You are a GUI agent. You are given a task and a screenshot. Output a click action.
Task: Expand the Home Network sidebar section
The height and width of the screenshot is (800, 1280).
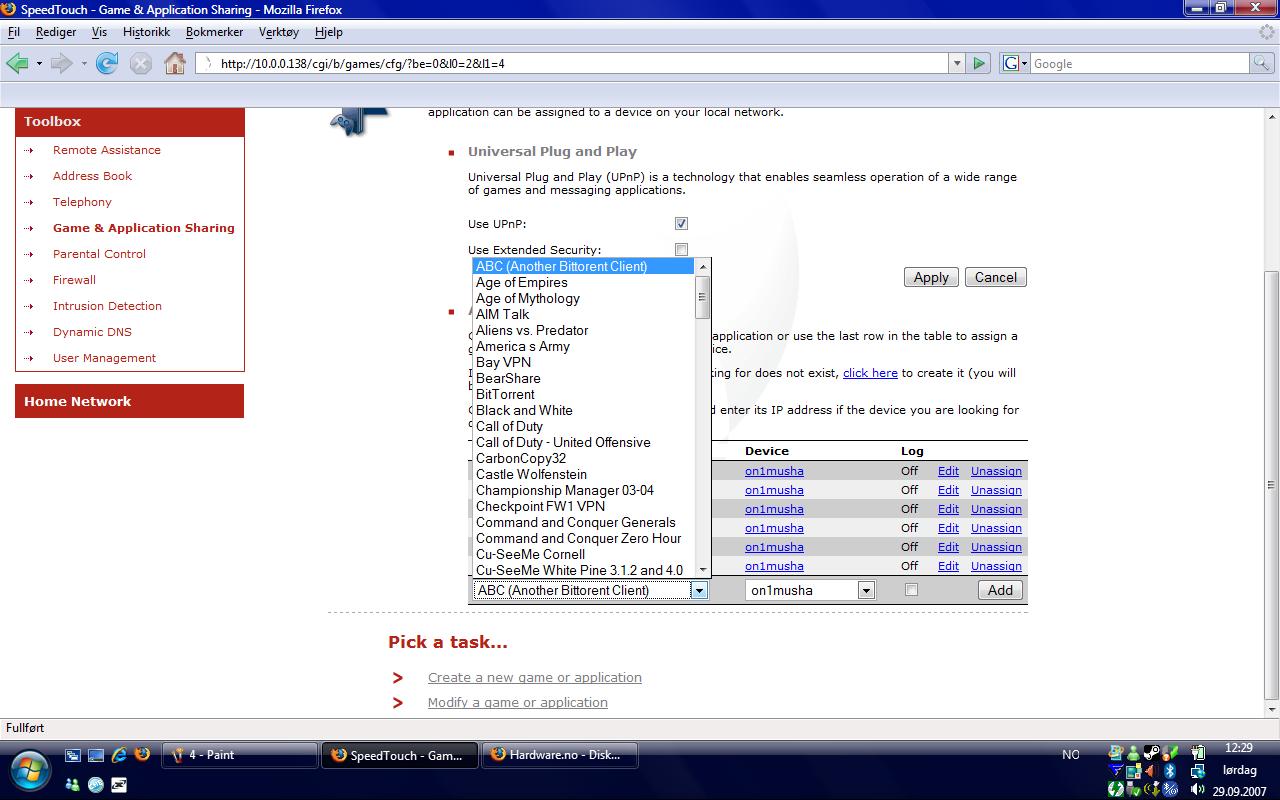pos(129,402)
